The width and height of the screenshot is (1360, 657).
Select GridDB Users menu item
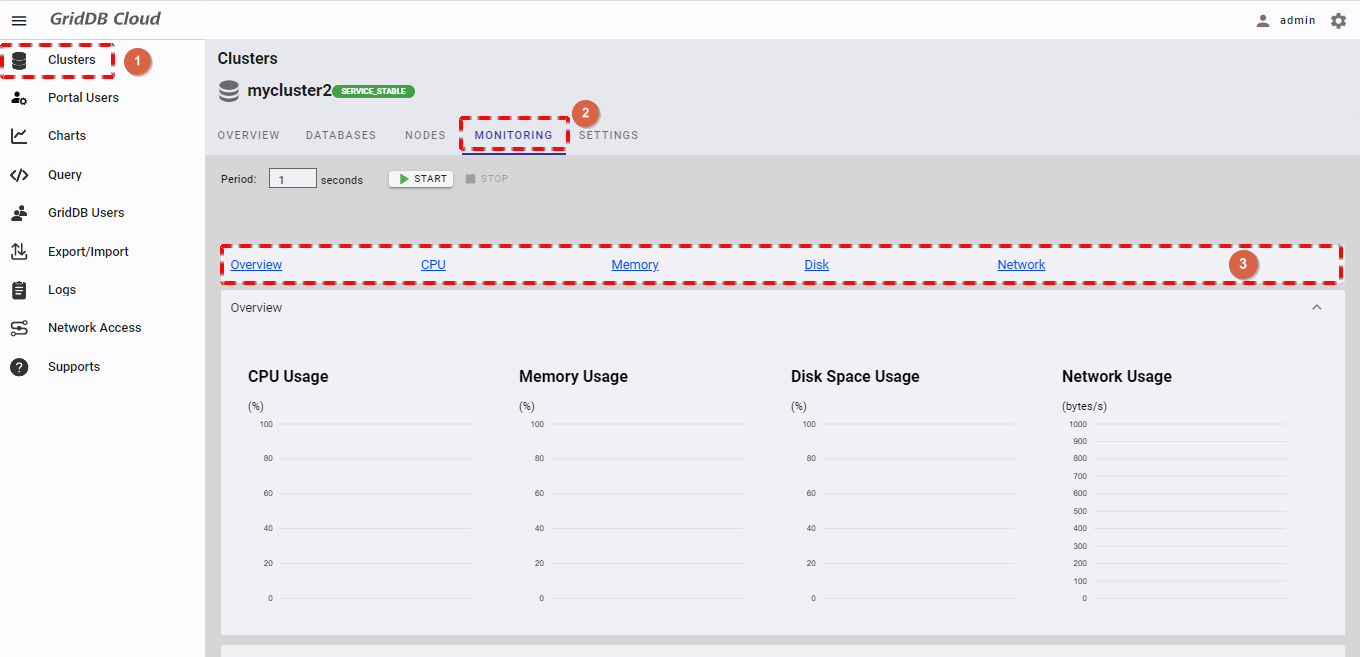86,213
